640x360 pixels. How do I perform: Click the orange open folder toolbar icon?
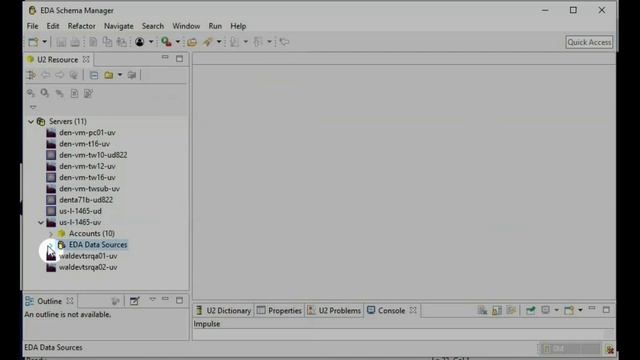pos(192,42)
